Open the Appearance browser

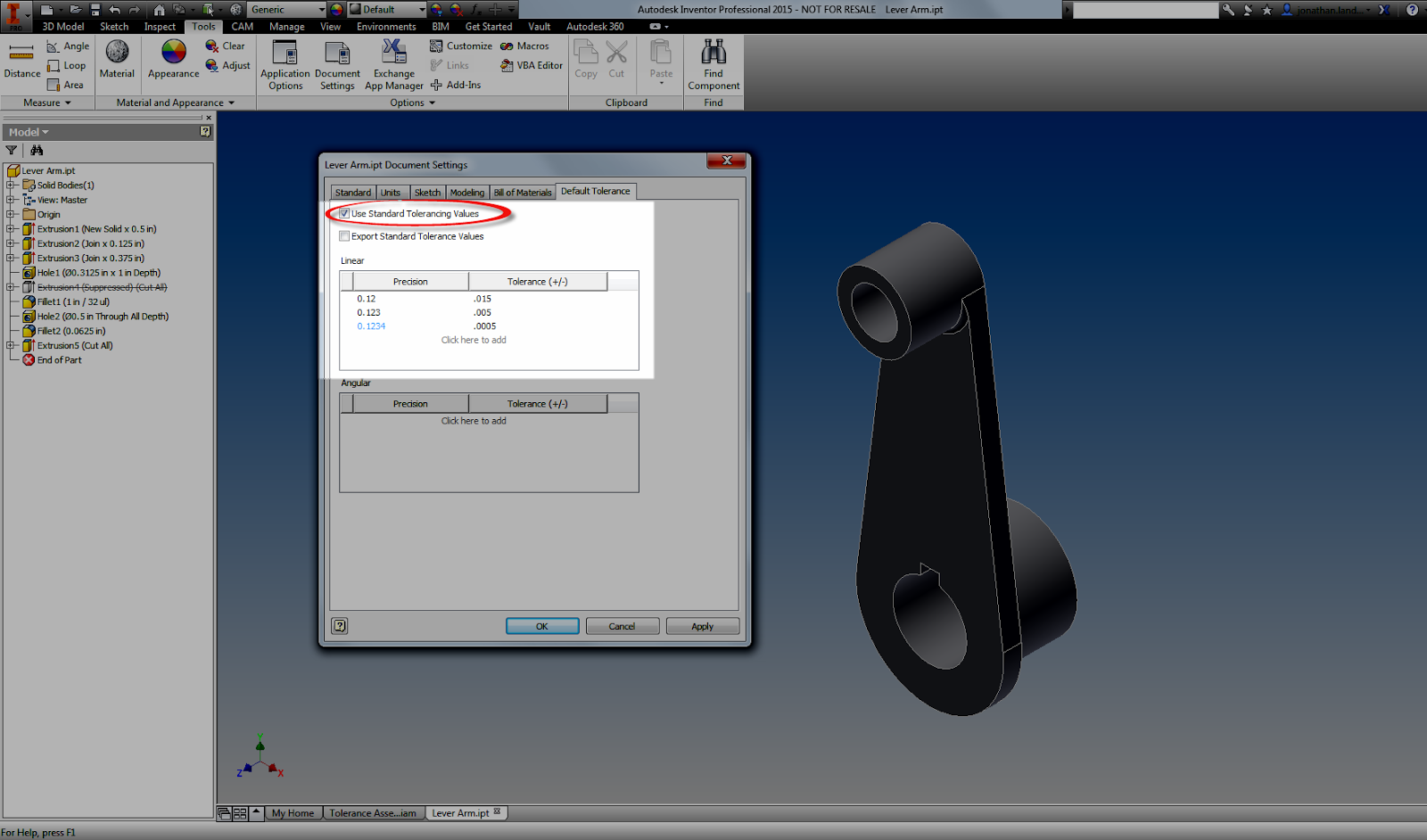tap(174, 60)
